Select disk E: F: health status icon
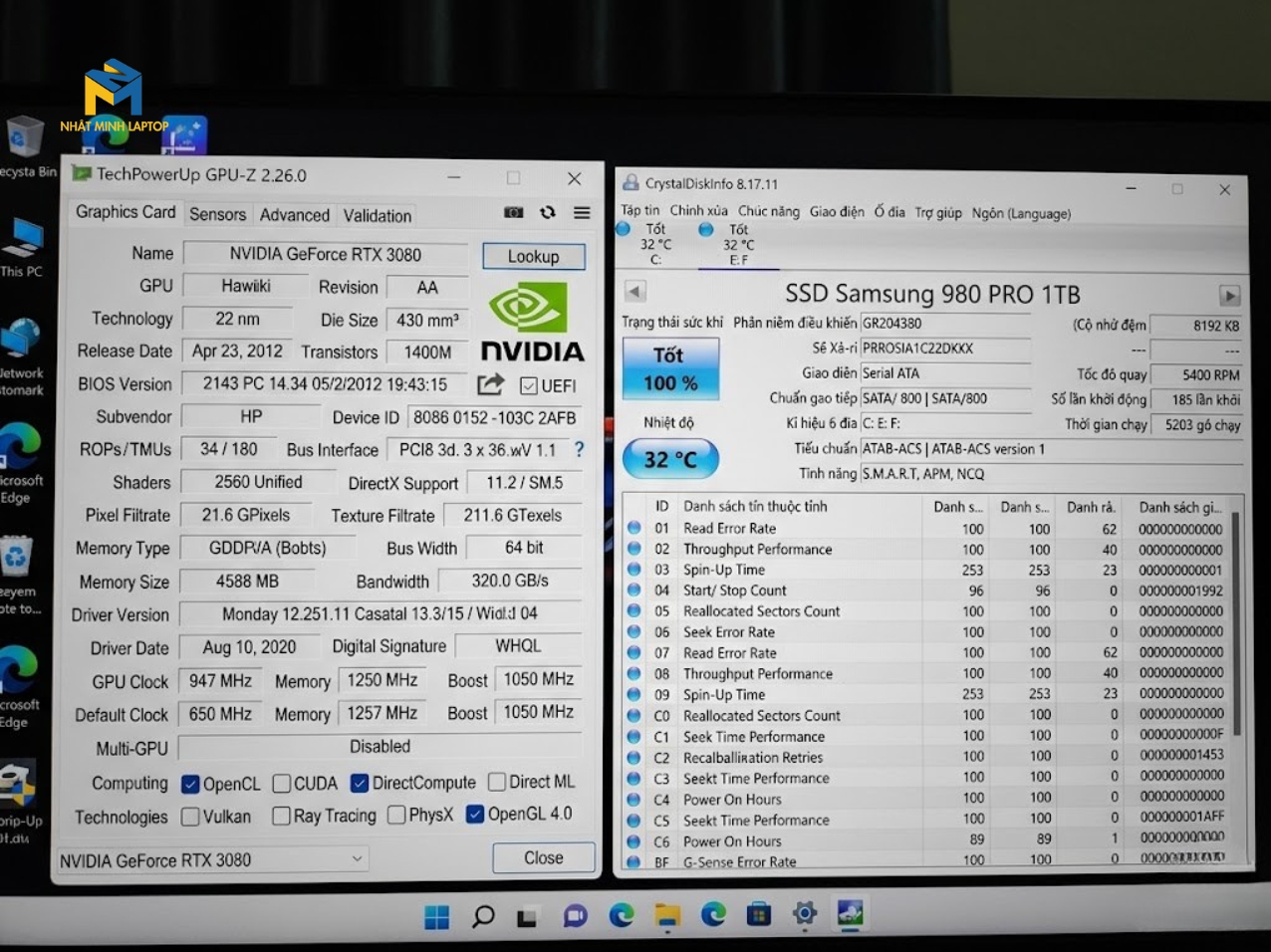This screenshot has height=952, width=1271. [706, 229]
